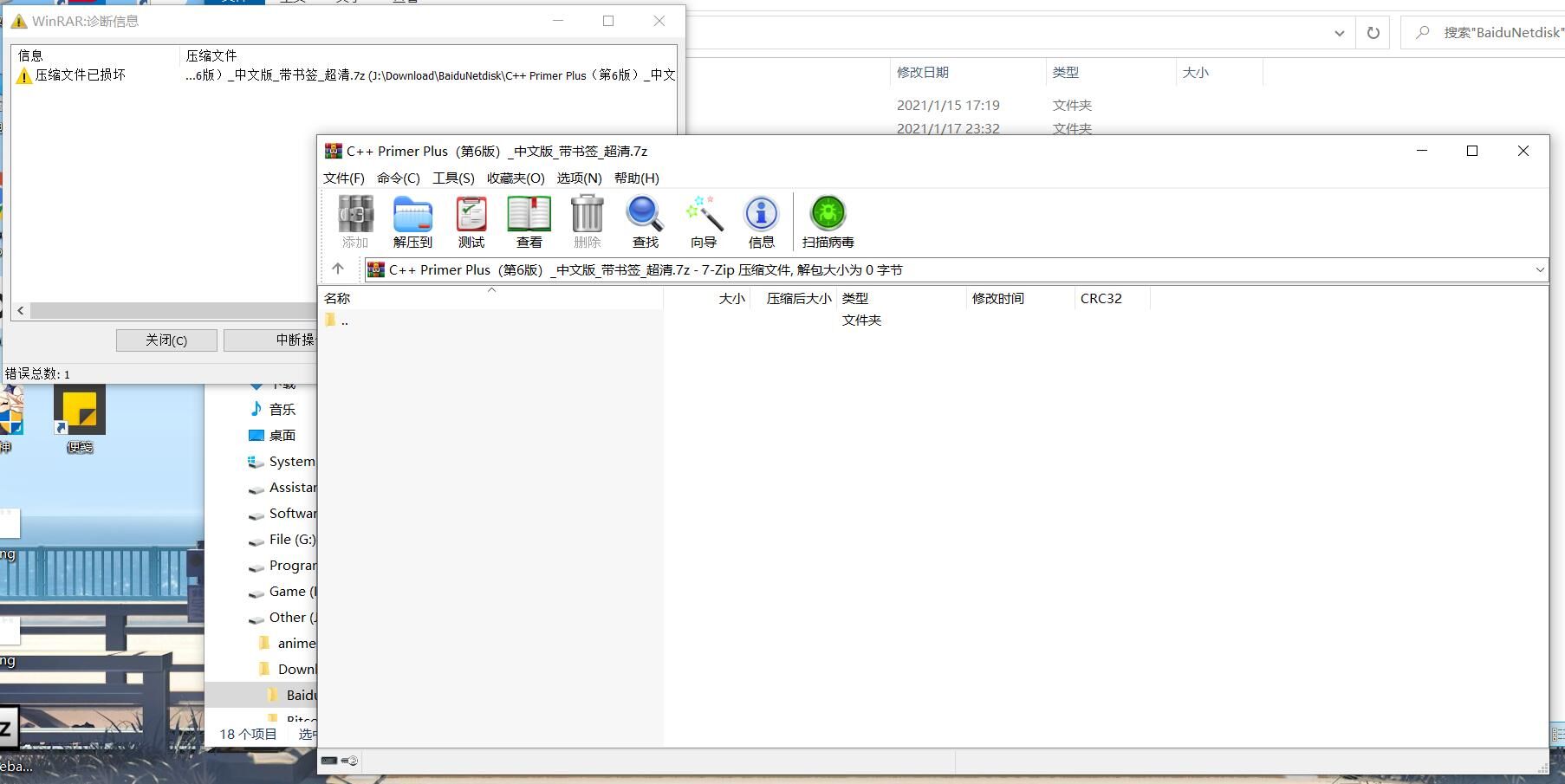Launch the Wizard (向导) wand icon
1565x784 pixels.
(703, 222)
